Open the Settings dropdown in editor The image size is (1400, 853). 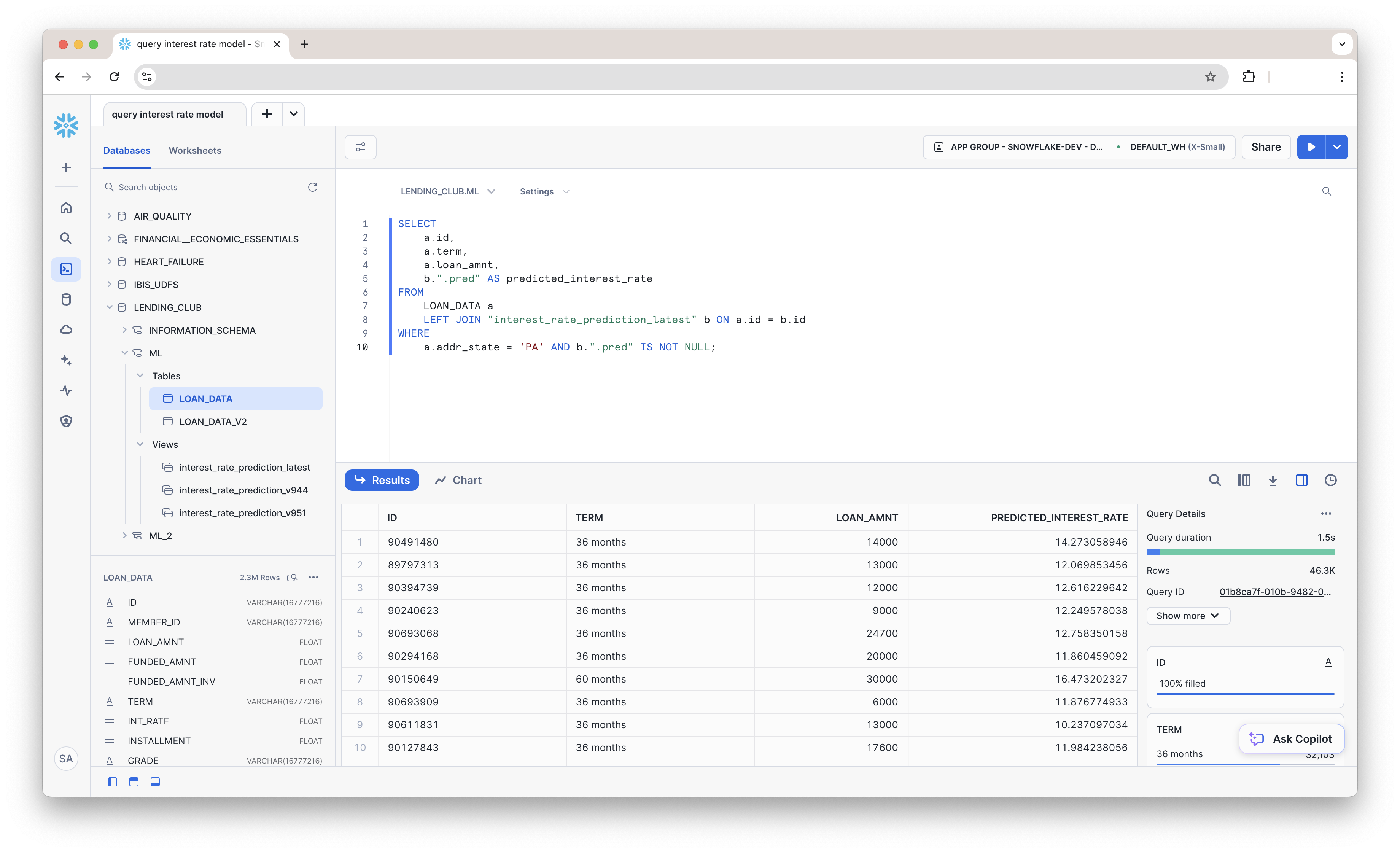click(x=544, y=191)
